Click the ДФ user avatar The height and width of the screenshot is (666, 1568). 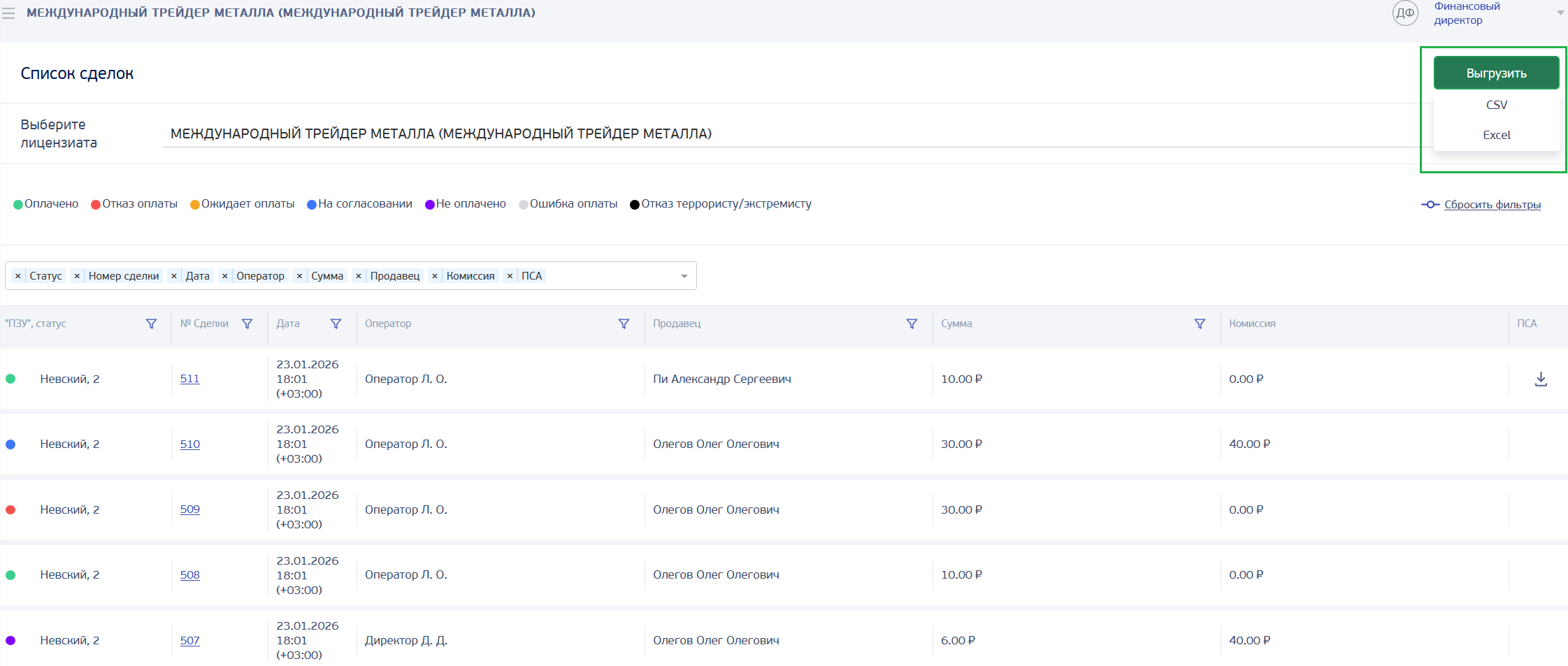click(1405, 13)
